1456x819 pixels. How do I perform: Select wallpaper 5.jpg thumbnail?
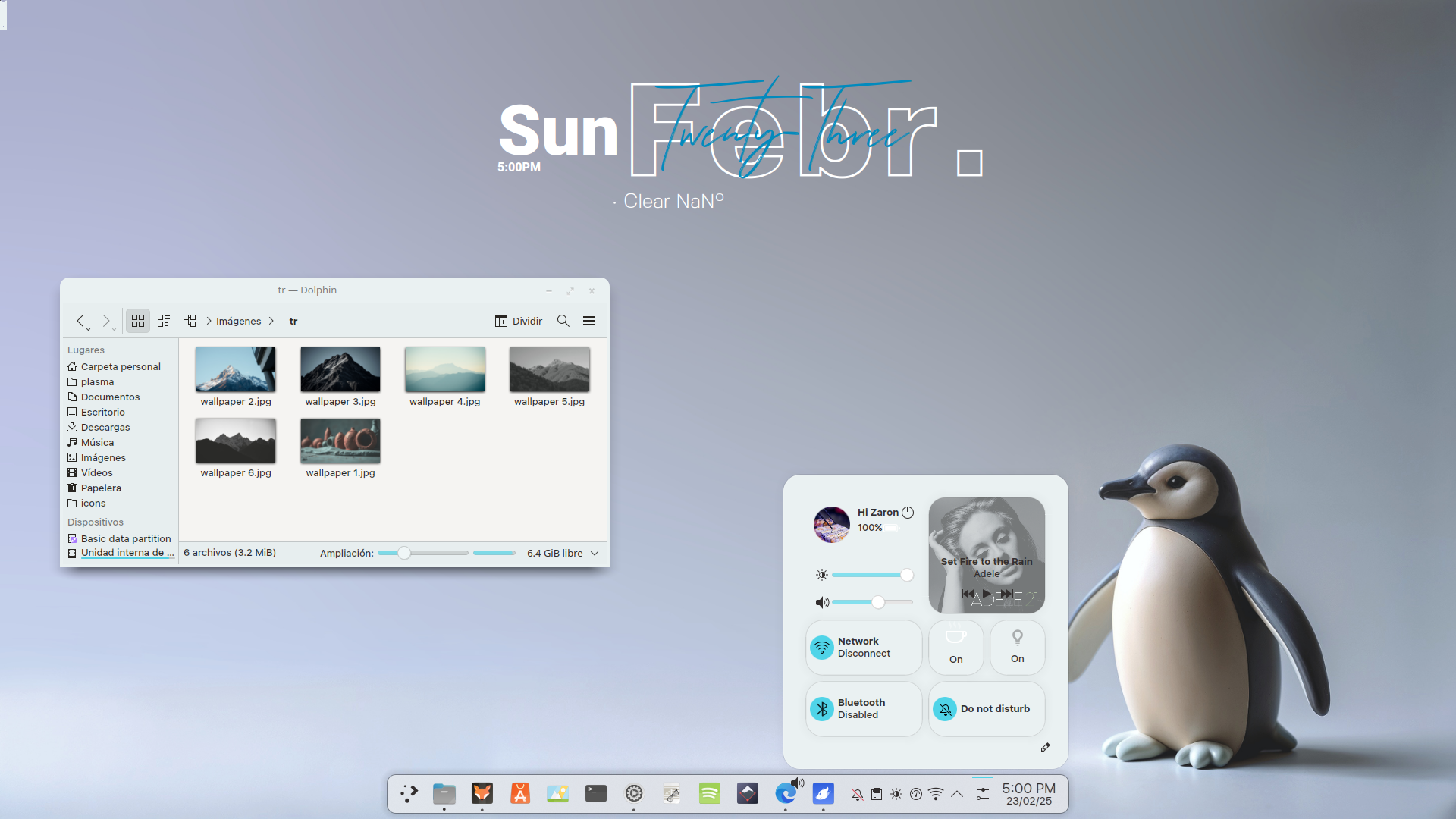click(x=550, y=369)
